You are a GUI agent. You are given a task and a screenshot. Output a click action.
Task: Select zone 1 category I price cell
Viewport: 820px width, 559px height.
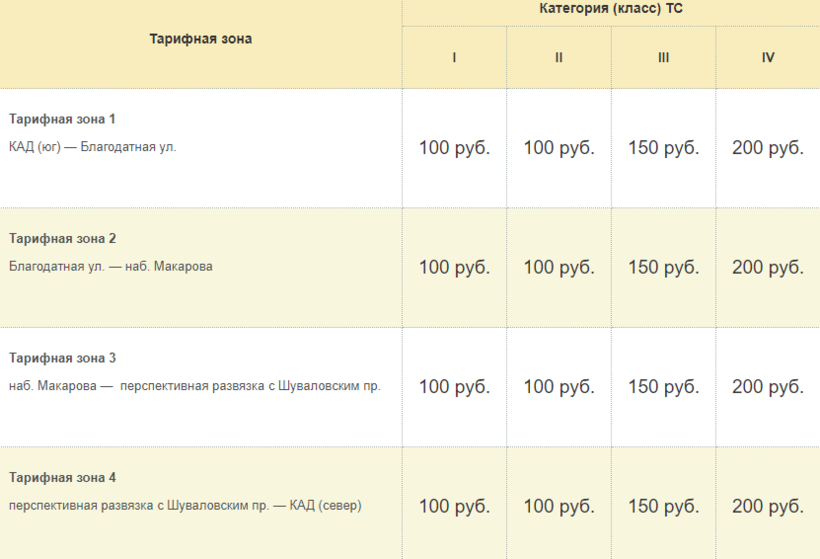(454, 148)
